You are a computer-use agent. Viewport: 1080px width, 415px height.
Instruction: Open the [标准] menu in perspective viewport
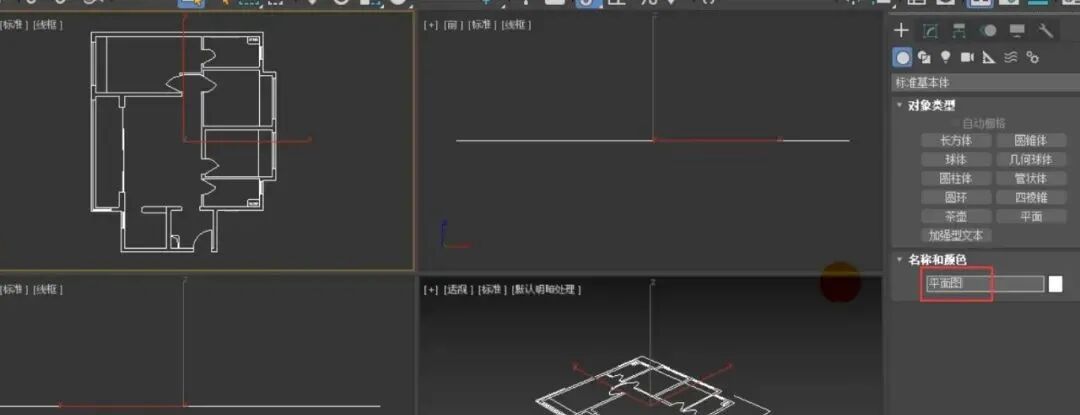click(x=492, y=290)
